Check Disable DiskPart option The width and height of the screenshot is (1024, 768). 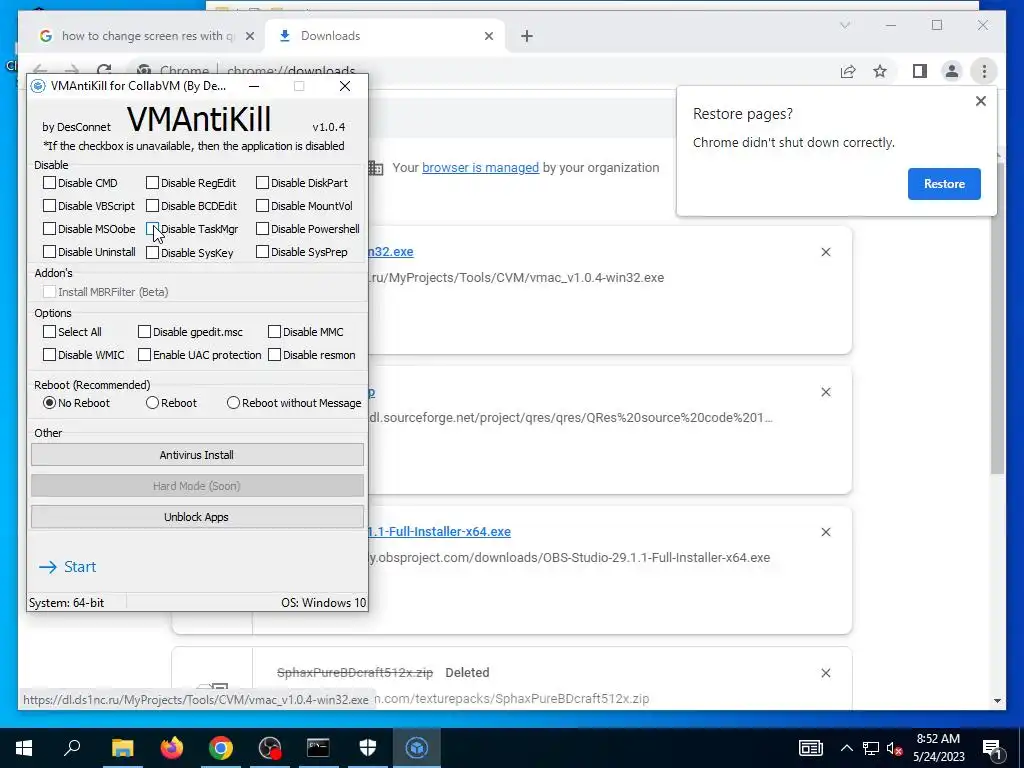click(262, 183)
